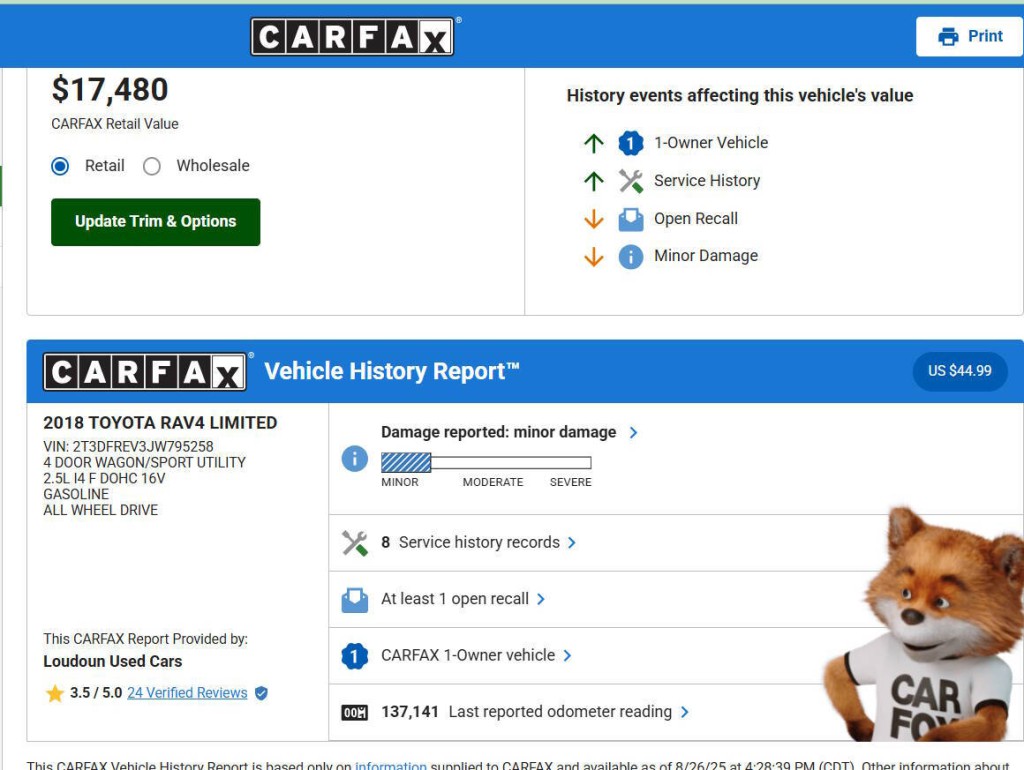
Task: Click the printer icon on the Print button
Action: [x=948, y=37]
